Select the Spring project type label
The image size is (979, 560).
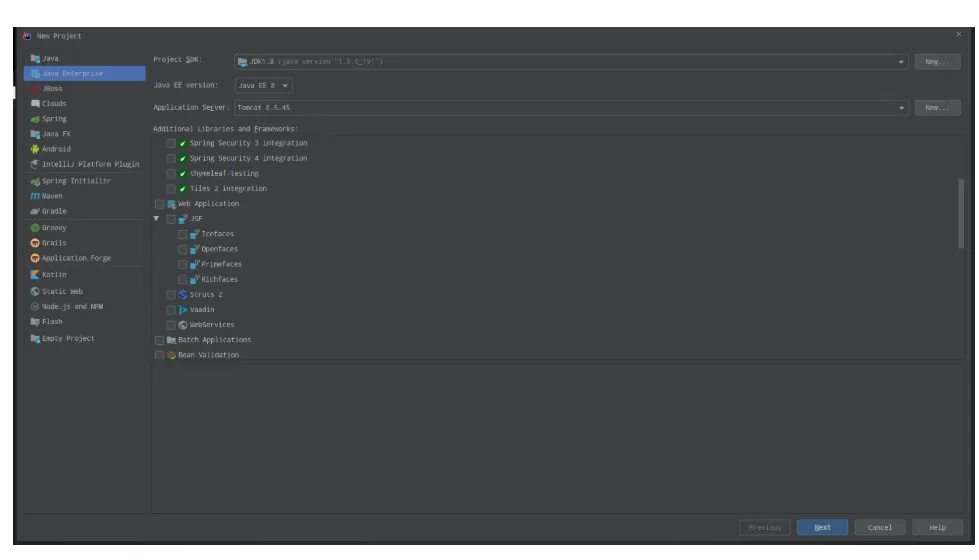(x=54, y=119)
